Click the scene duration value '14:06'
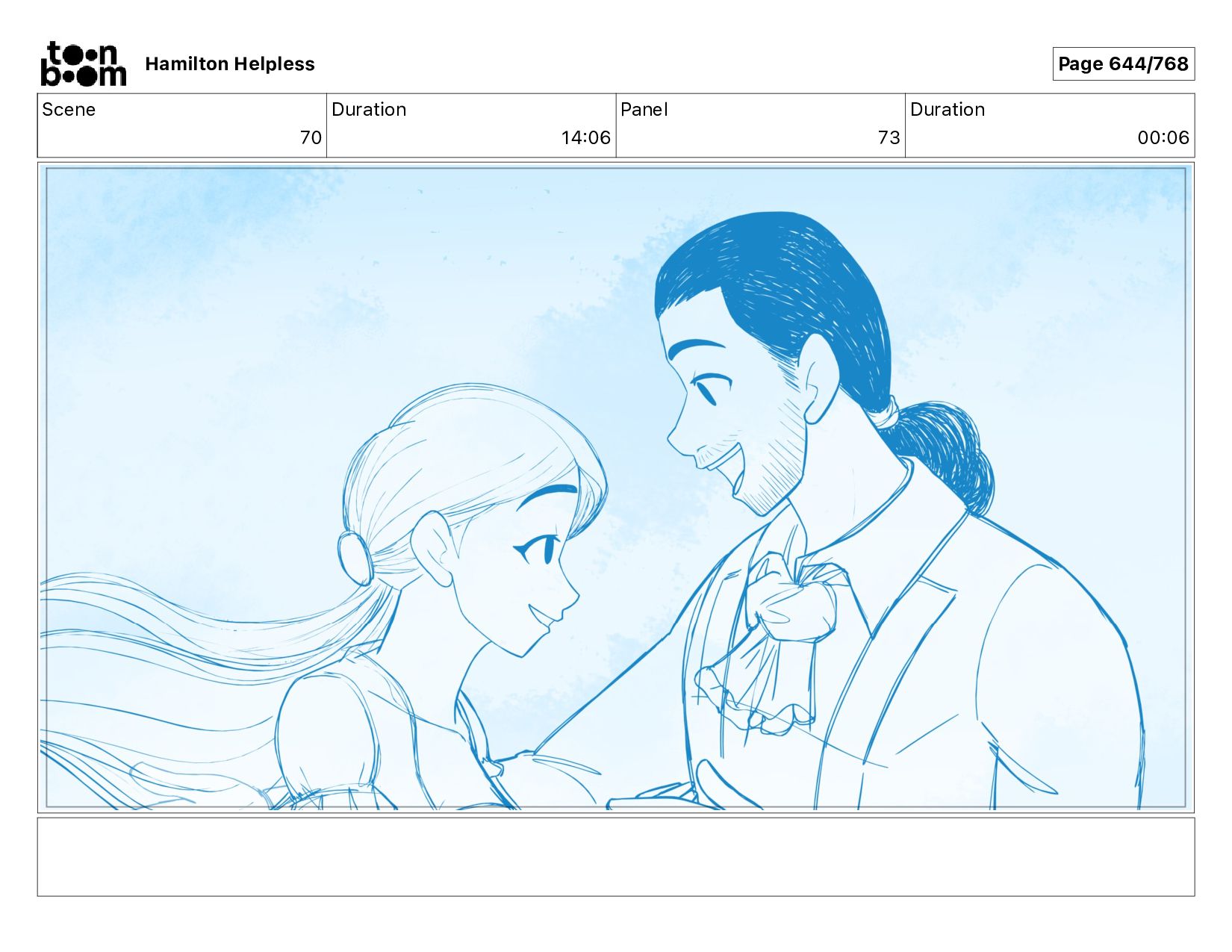The image size is (1232, 952). point(585,137)
